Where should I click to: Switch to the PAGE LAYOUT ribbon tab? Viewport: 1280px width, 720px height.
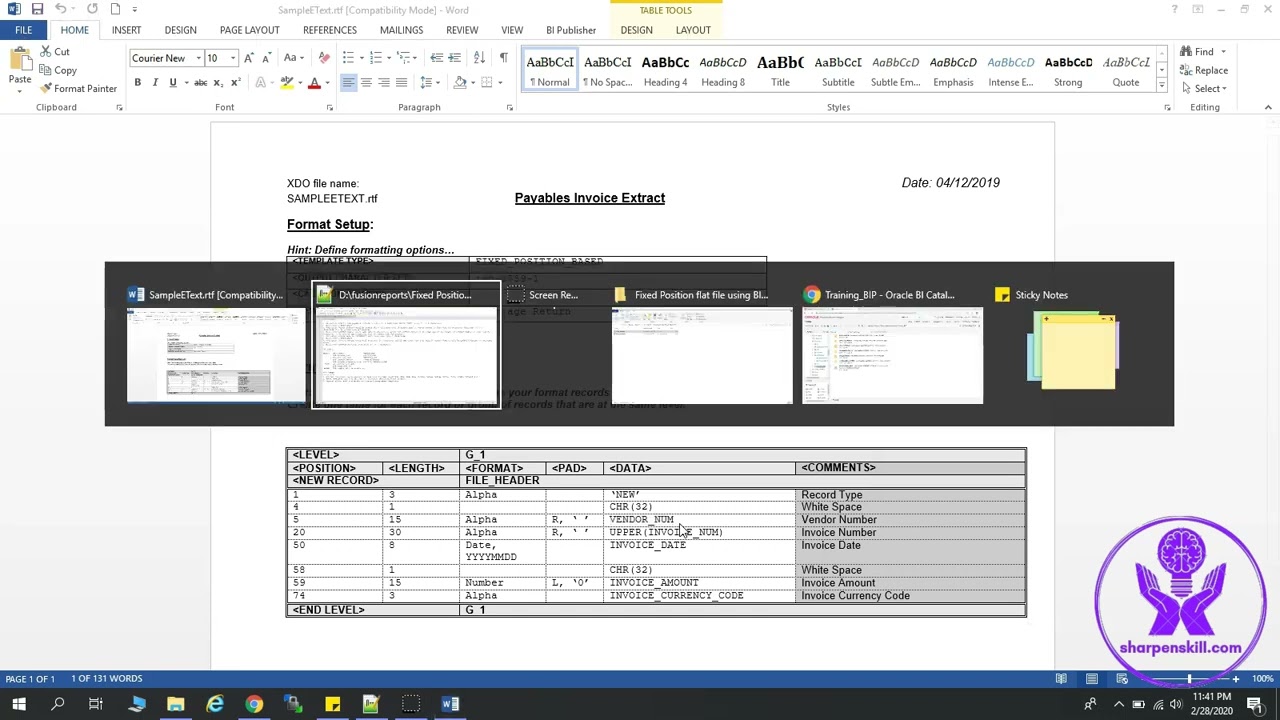point(250,30)
